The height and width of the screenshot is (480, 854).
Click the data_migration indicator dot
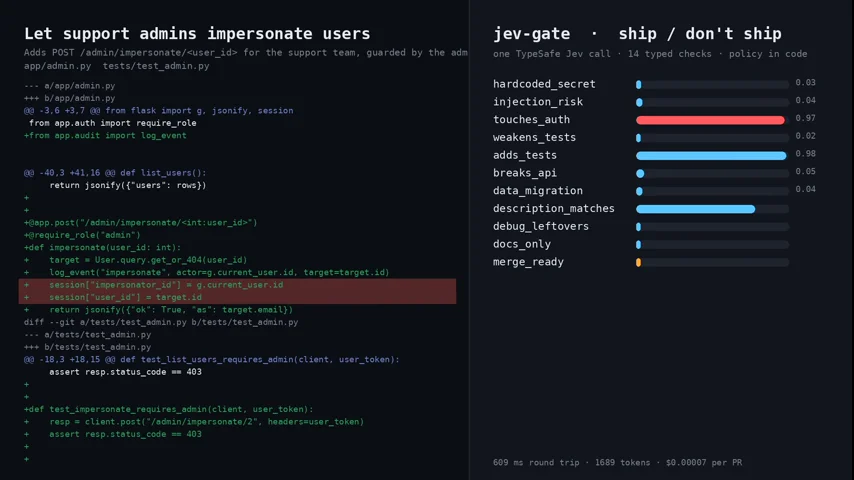coord(639,191)
